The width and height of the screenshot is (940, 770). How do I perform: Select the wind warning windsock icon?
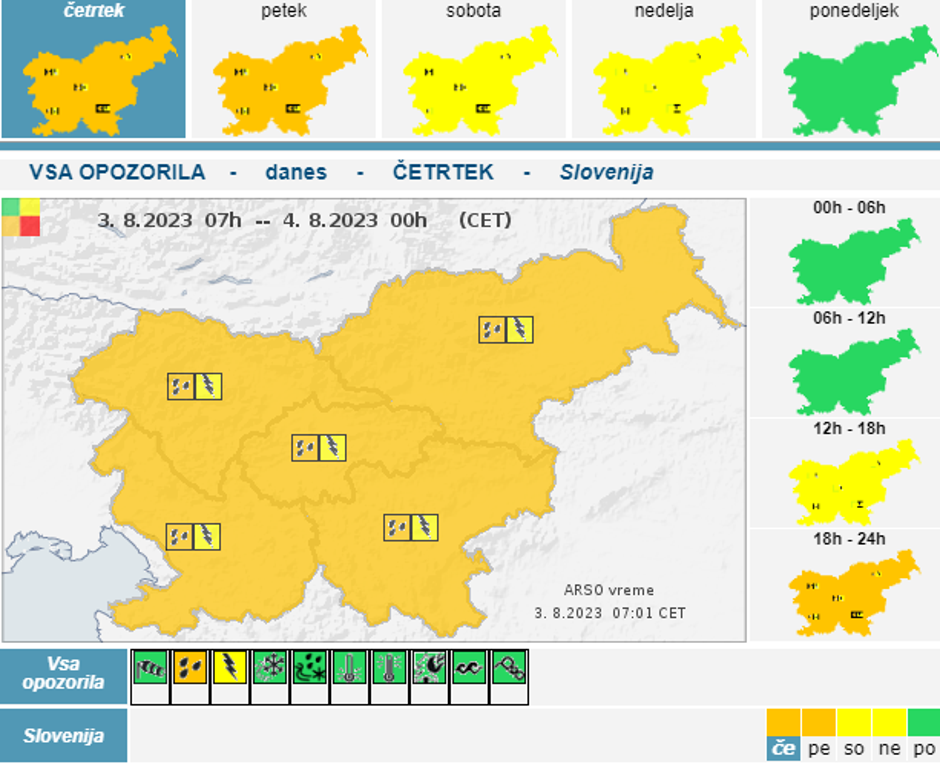pyautogui.click(x=149, y=666)
